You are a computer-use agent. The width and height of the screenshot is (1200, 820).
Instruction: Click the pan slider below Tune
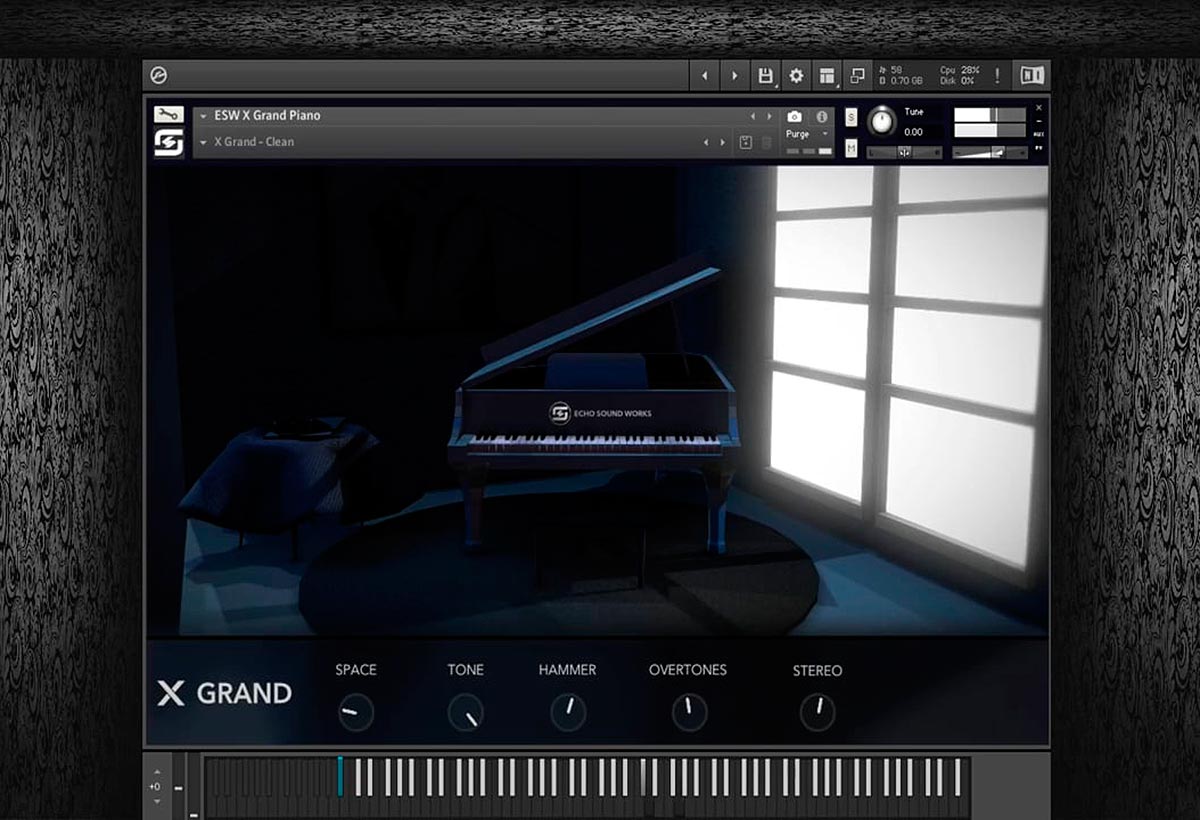point(904,153)
